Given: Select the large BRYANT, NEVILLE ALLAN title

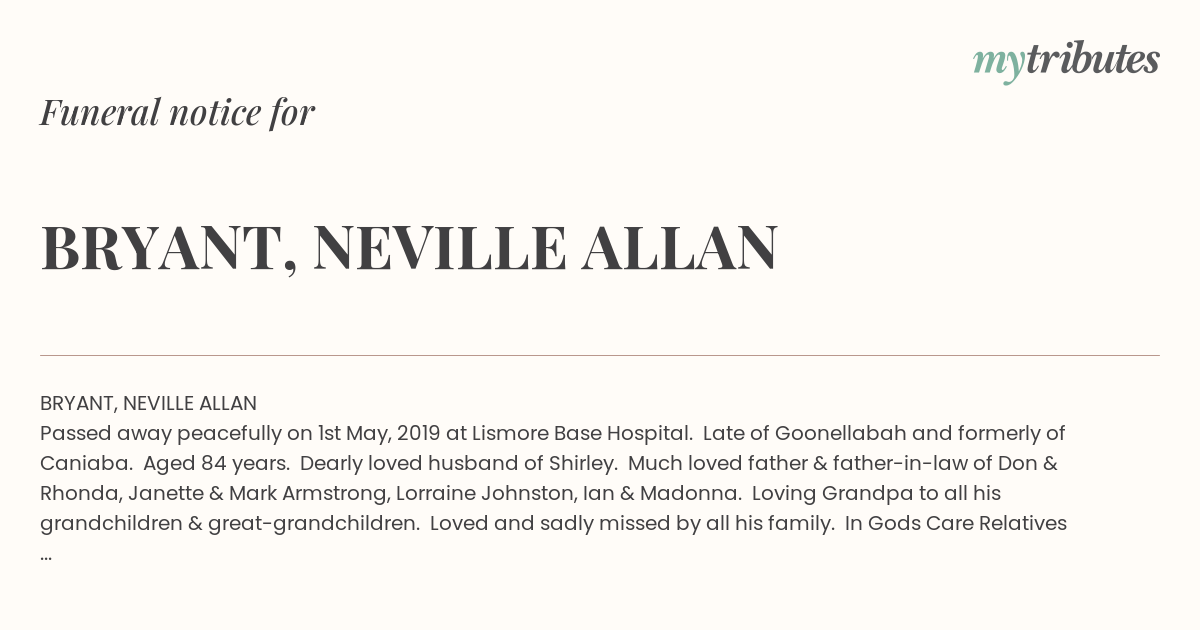Looking at the screenshot, I should coord(408,248).
